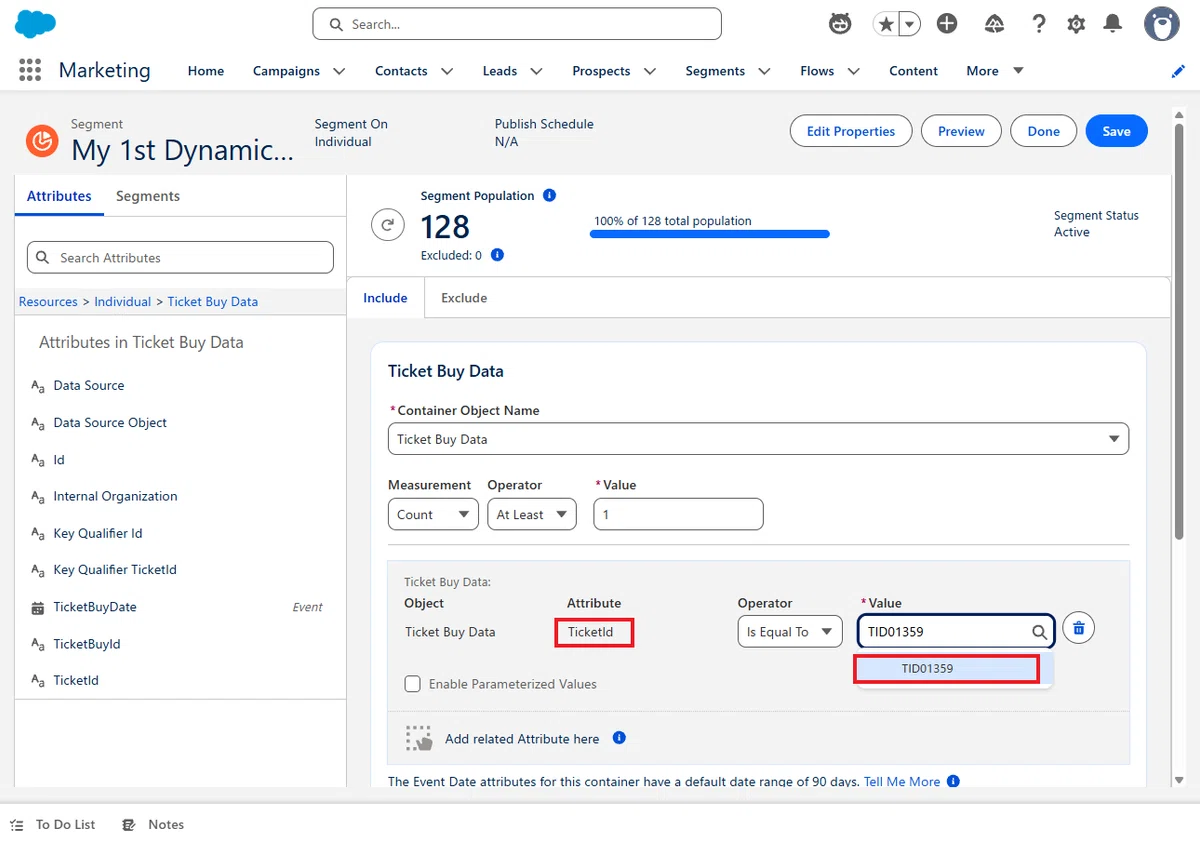
Task: Go to the Home nav item
Action: [x=206, y=71]
